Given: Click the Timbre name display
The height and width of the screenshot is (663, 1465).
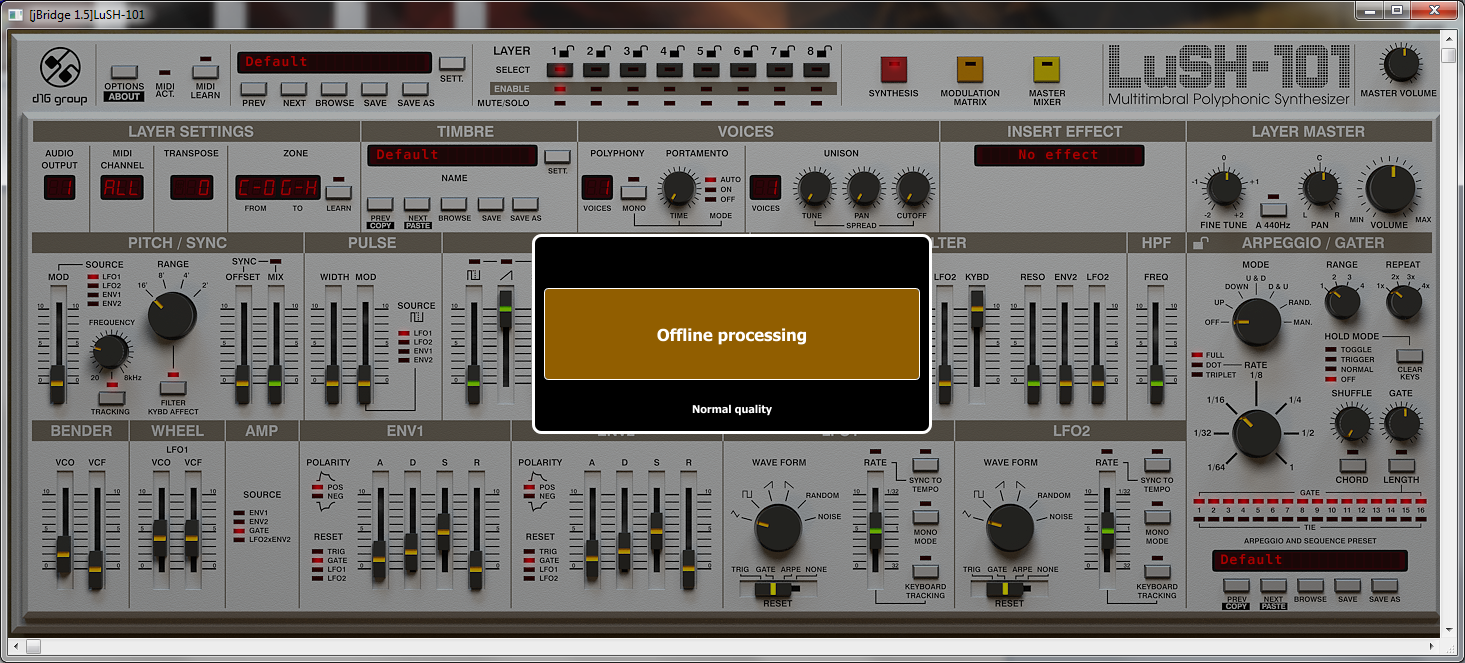Looking at the screenshot, I should pos(453,155).
